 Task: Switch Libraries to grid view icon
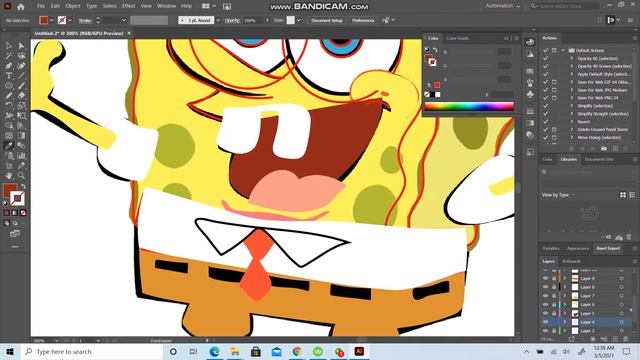(x=623, y=195)
